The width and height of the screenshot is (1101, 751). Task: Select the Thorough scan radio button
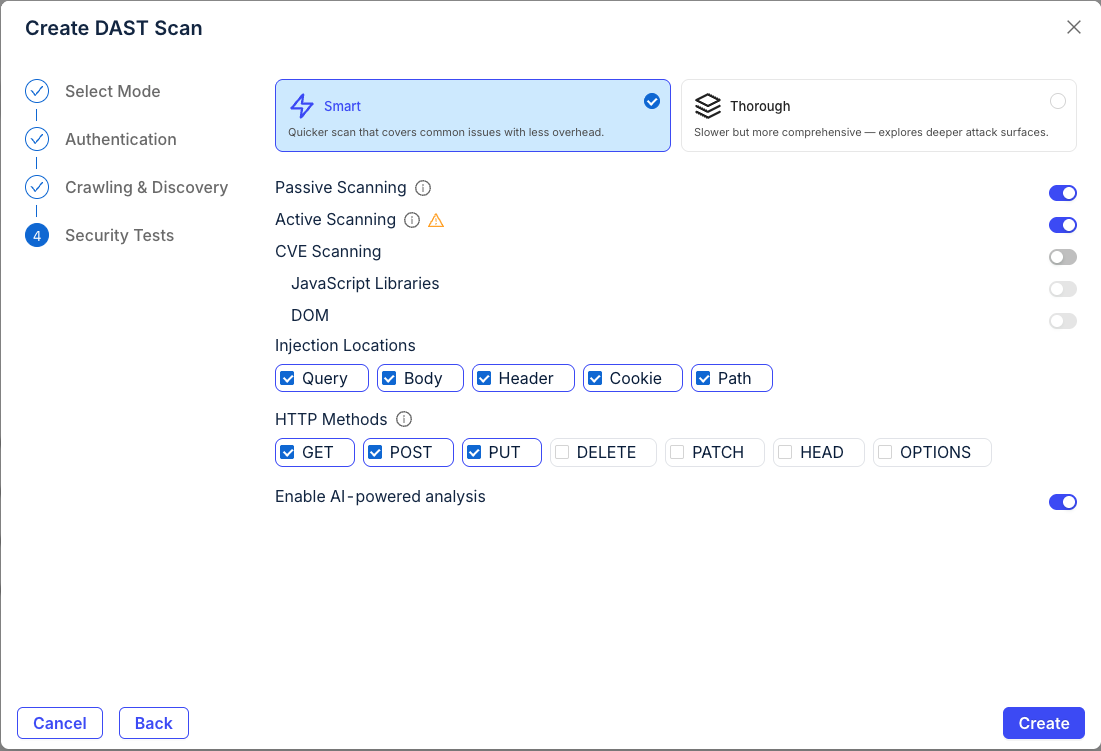(x=1058, y=100)
